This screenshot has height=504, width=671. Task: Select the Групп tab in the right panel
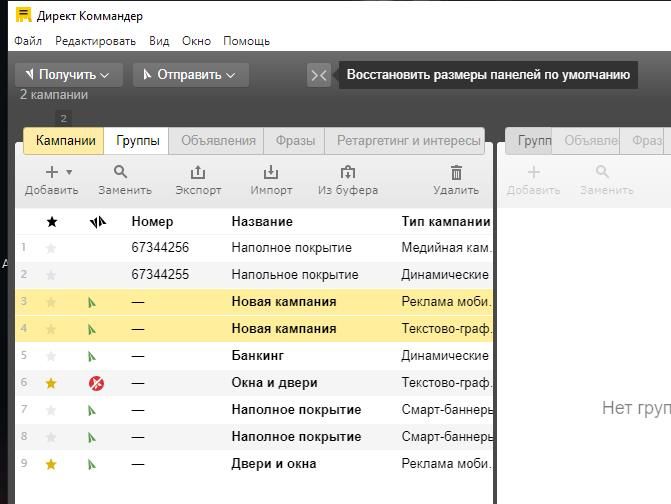pyautogui.click(x=529, y=141)
